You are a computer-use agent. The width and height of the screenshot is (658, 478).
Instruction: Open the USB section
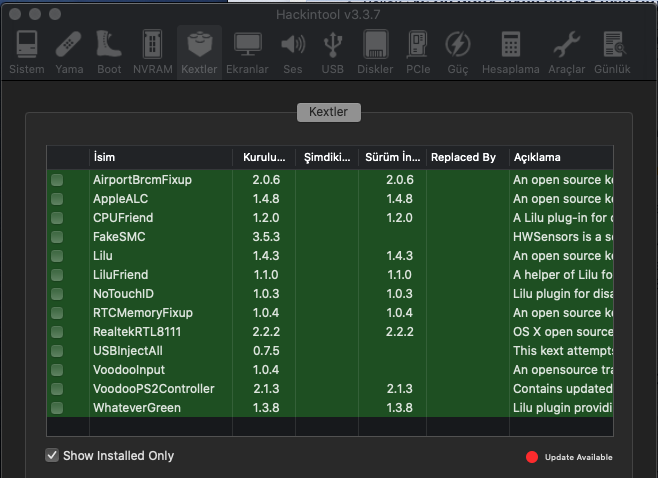(x=333, y=52)
